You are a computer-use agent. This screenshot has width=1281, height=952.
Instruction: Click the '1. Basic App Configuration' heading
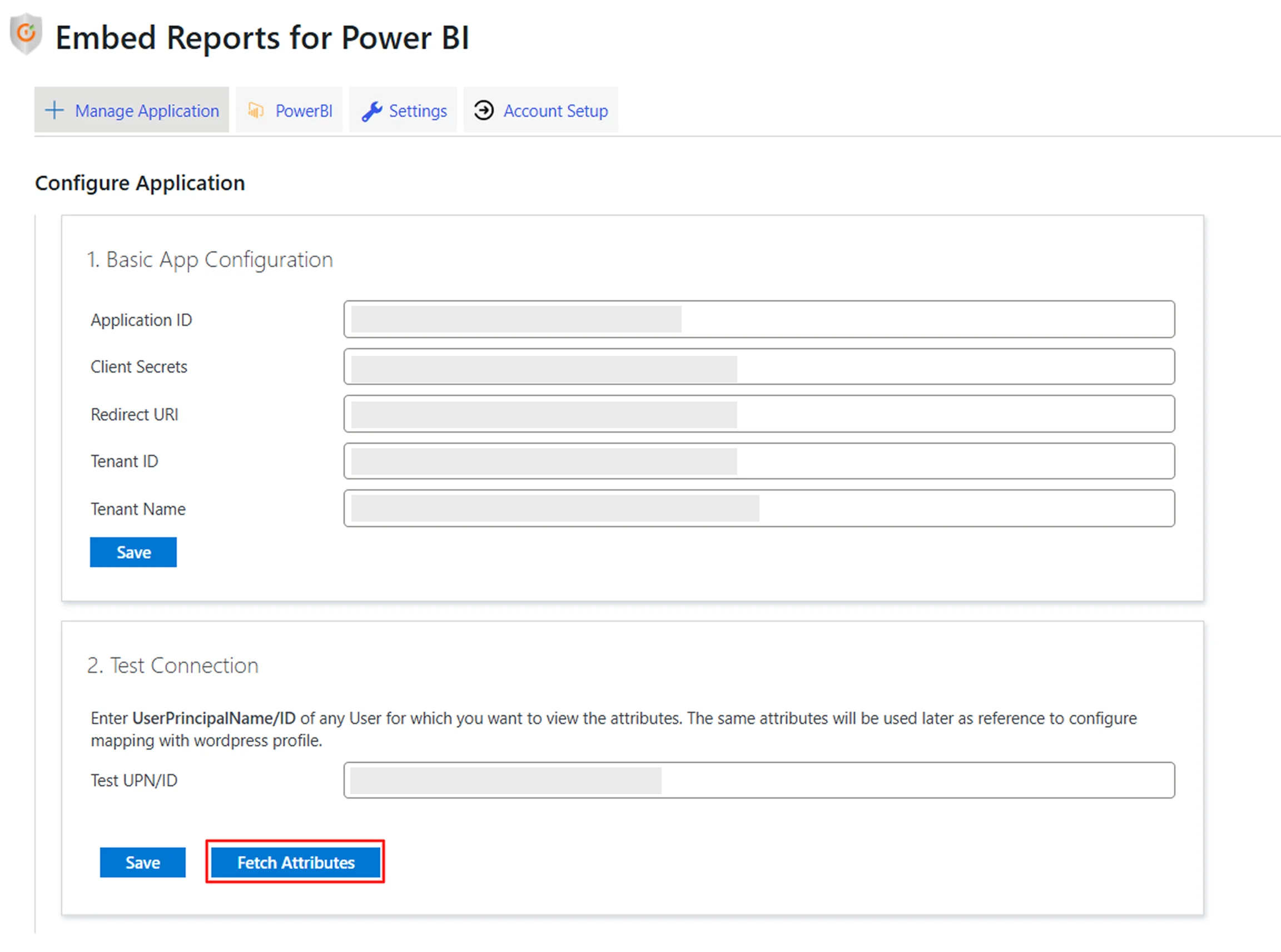210,260
